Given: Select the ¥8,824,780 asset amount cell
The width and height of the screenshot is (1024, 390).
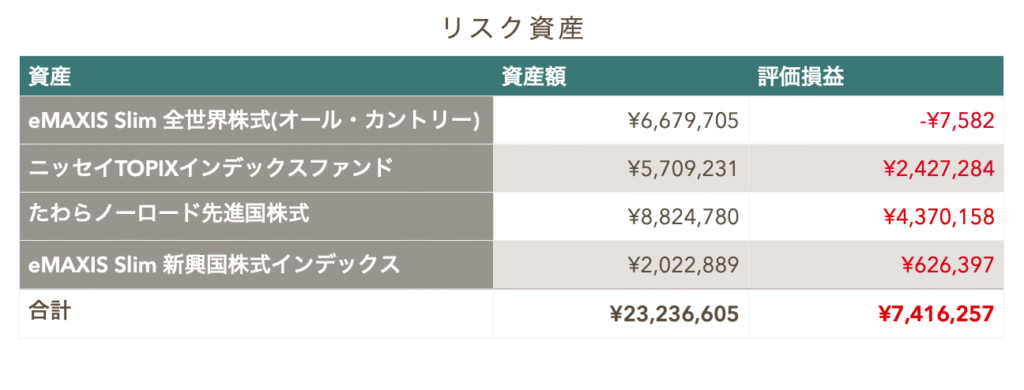Looking at the screenshot, I should point(621,216).
